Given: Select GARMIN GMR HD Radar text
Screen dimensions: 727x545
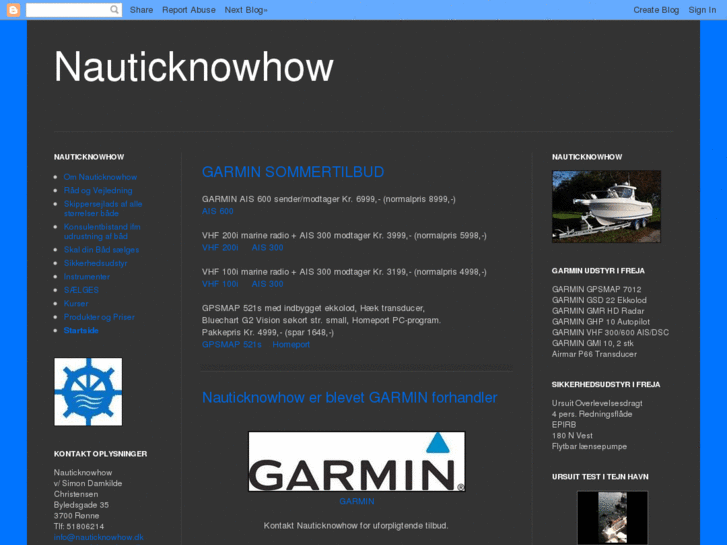Looking at the screenshot, I should tap(598, 310).
